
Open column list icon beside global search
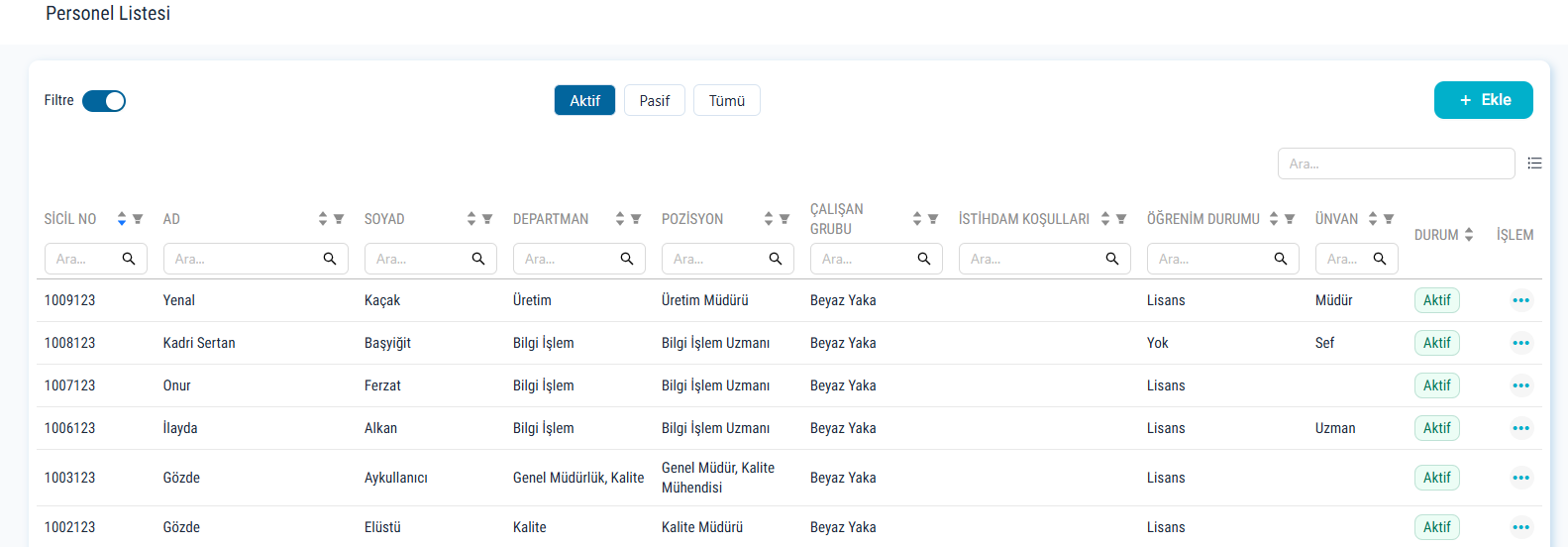1534,164
